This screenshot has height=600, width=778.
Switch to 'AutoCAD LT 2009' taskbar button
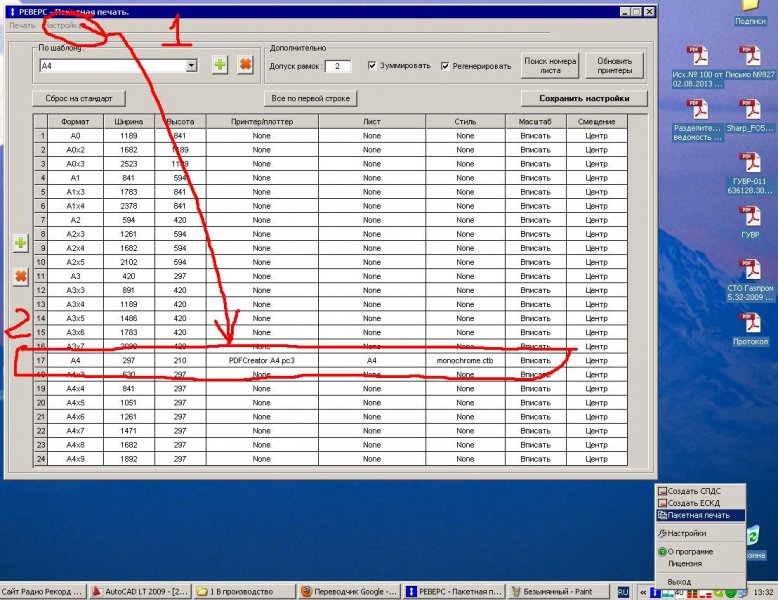point(139,592)
